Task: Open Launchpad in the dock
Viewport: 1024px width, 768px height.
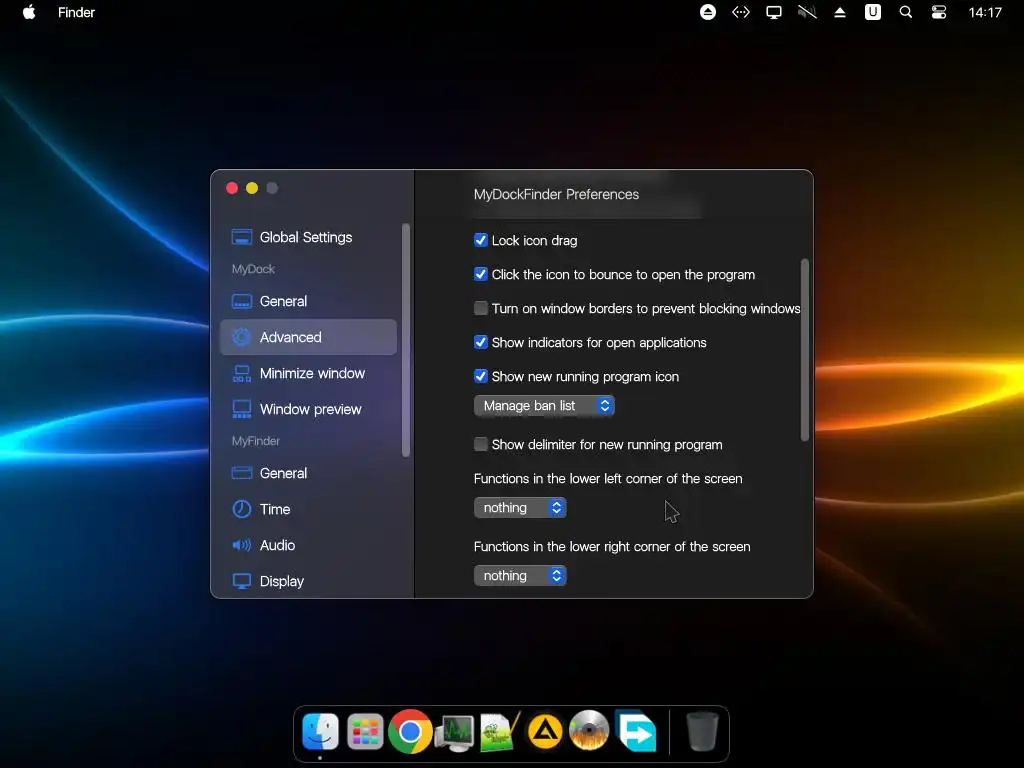Action: 365,731
